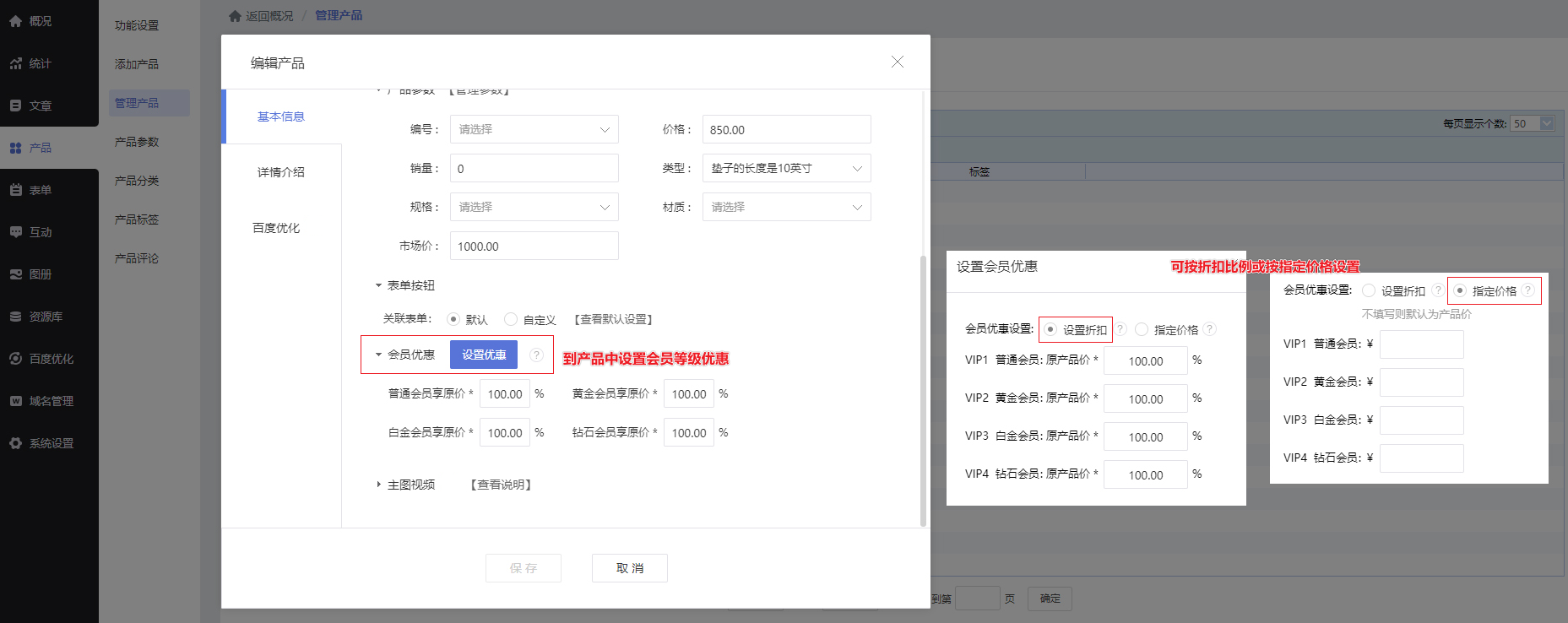Switch to 详情介绍 tab
Screen dimensions: 1568x623
281,172
